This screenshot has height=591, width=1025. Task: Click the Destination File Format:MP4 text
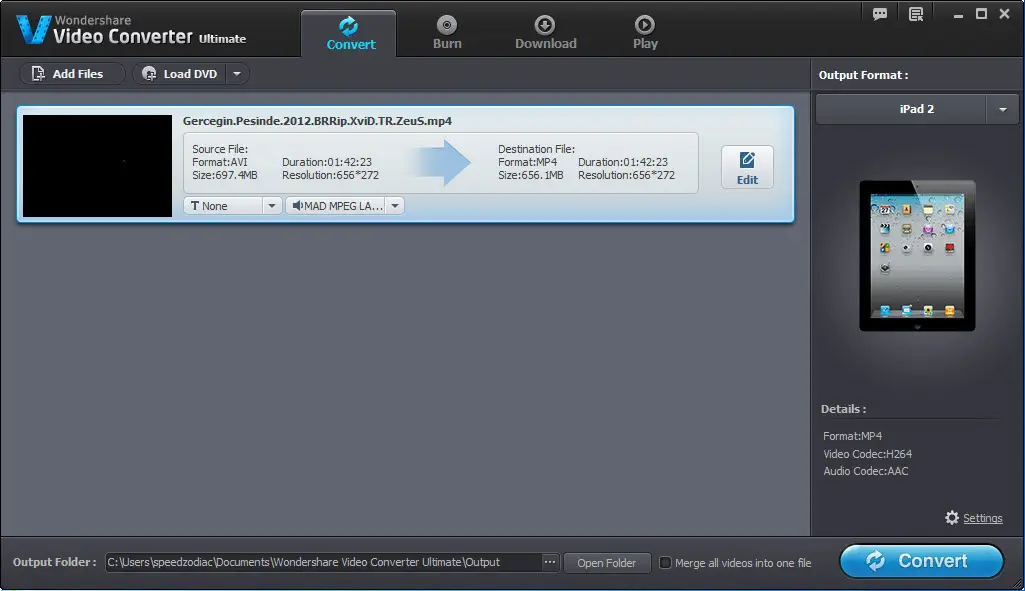(x=528, y=162)
